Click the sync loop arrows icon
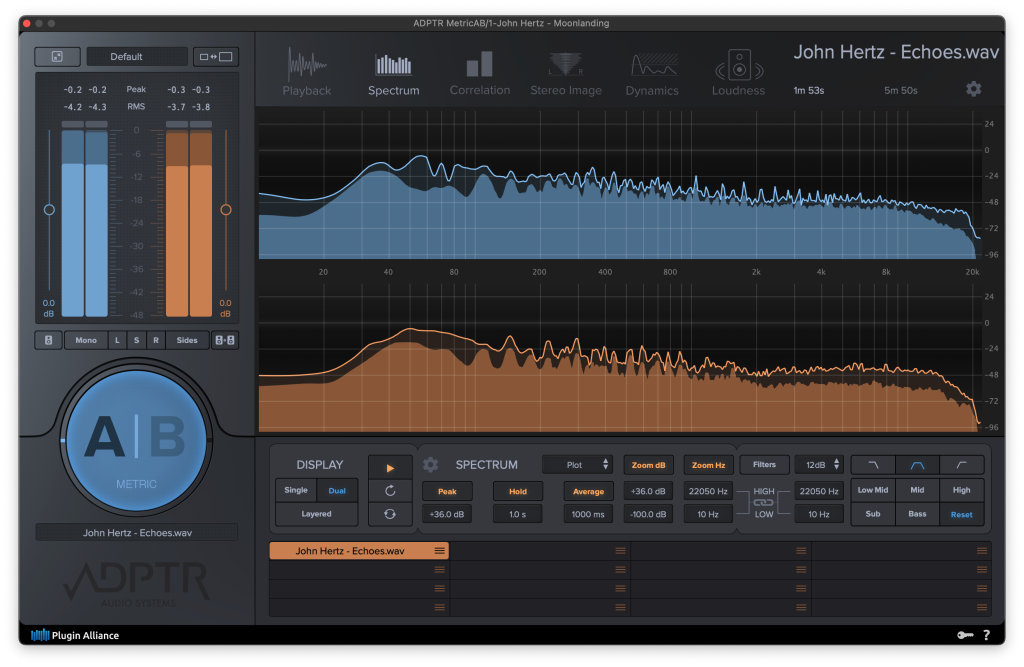The width and height of the screenshot is (1024, 667). pyautogui.click(x=390, y=514)
